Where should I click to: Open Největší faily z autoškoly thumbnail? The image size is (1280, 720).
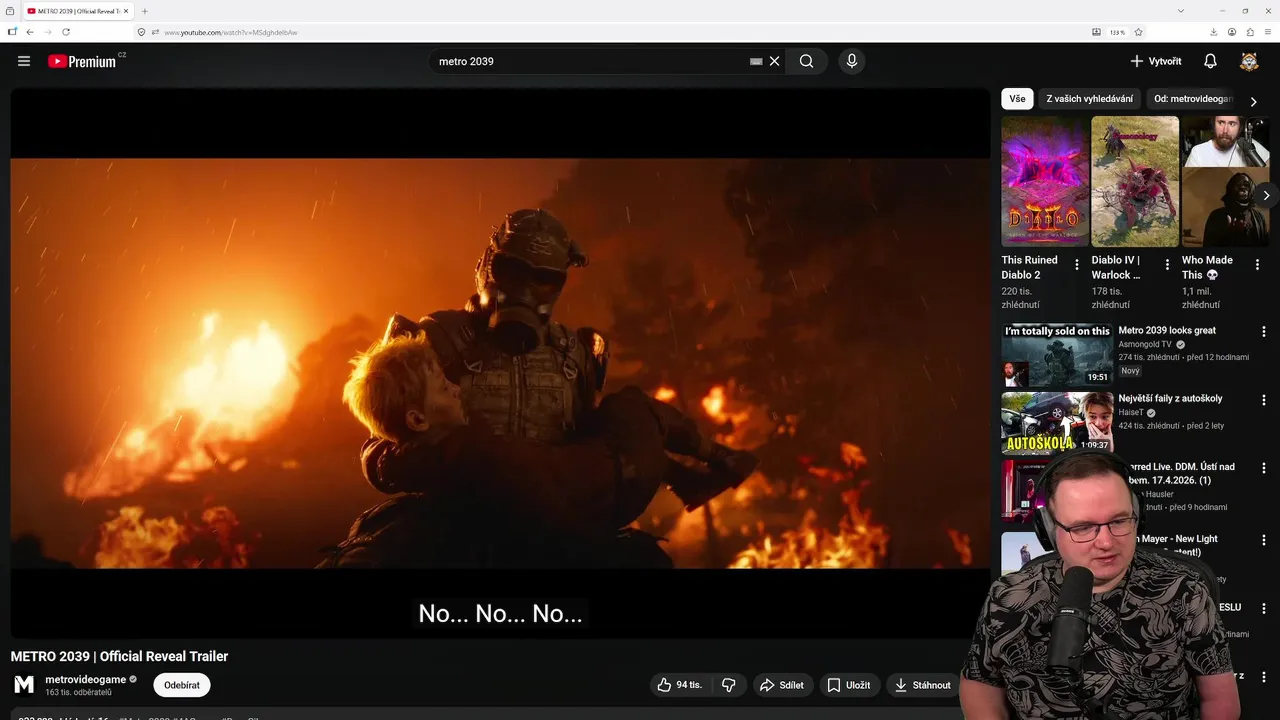1057,423
